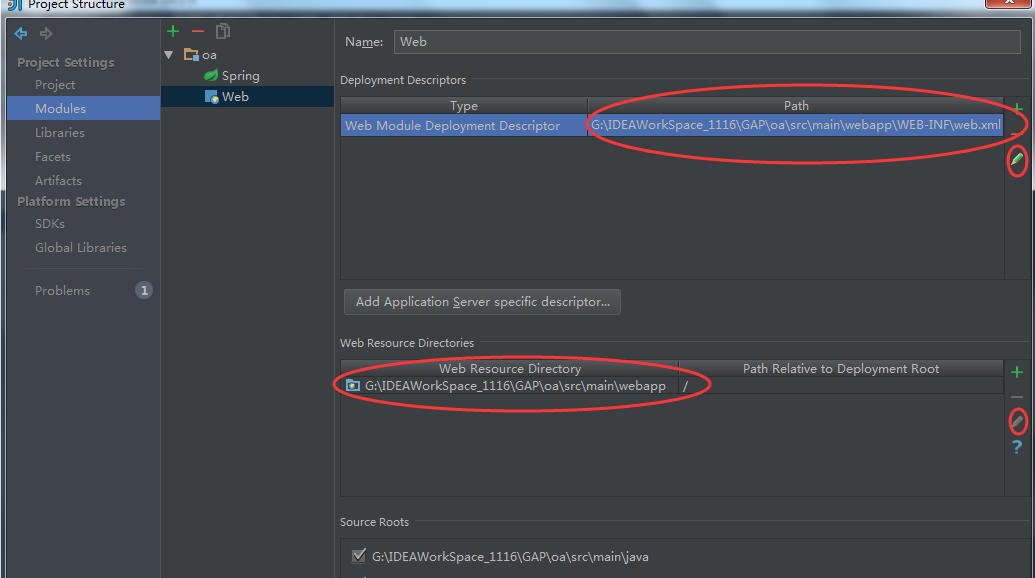
Task: Click the web resource folder icon
Action: (353, 386)
